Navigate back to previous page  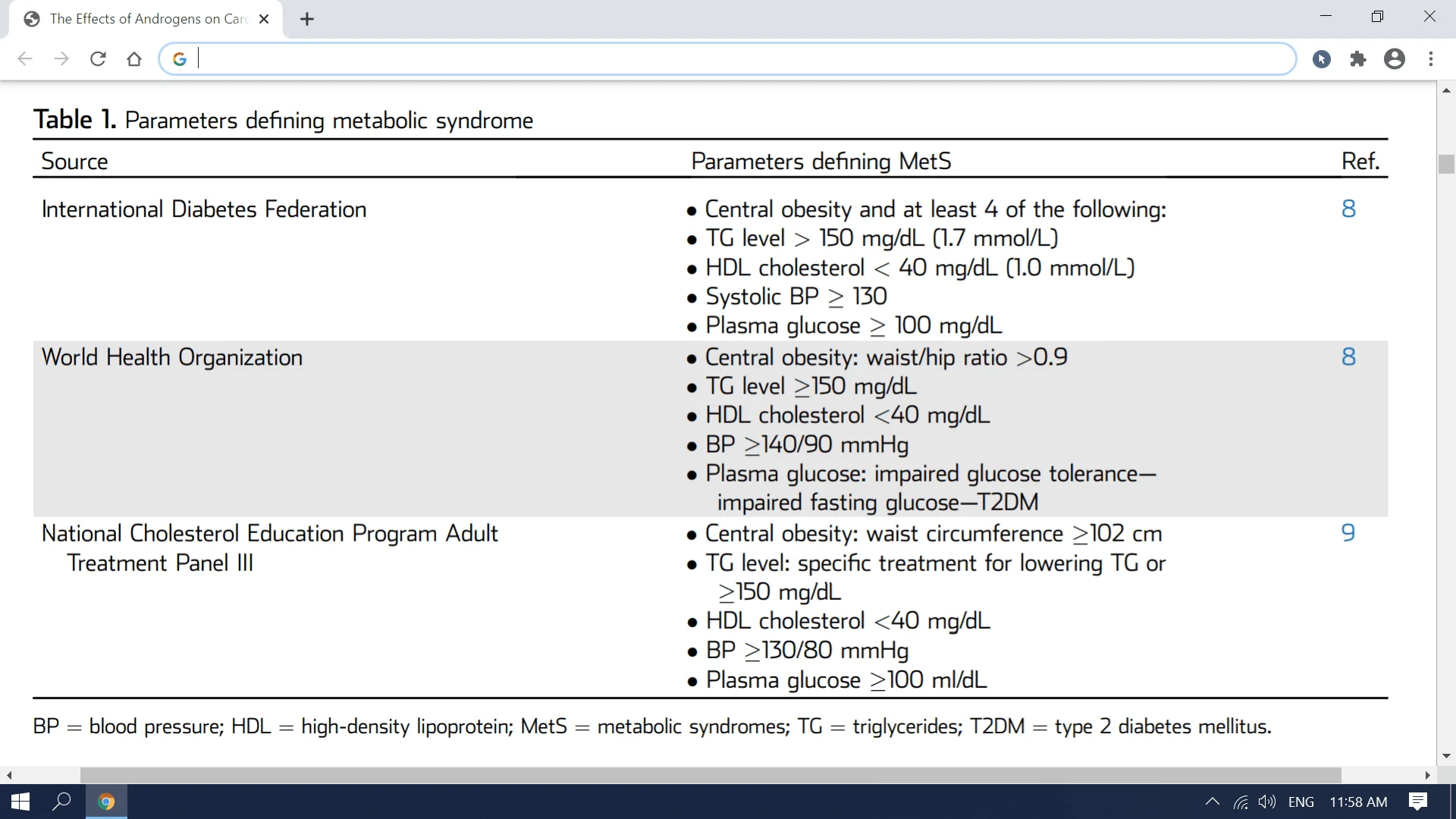(25, 59)
